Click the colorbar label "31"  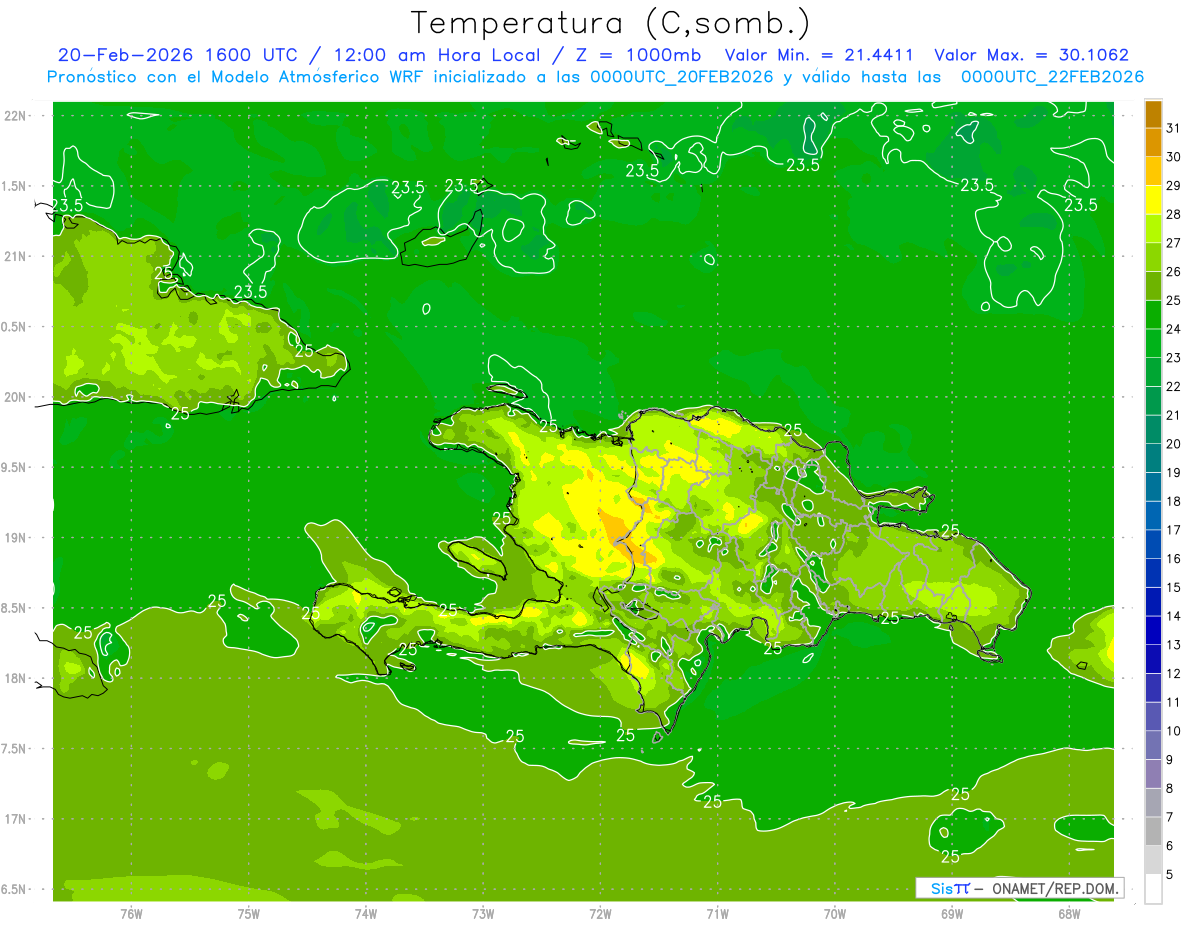(1174, 128)
